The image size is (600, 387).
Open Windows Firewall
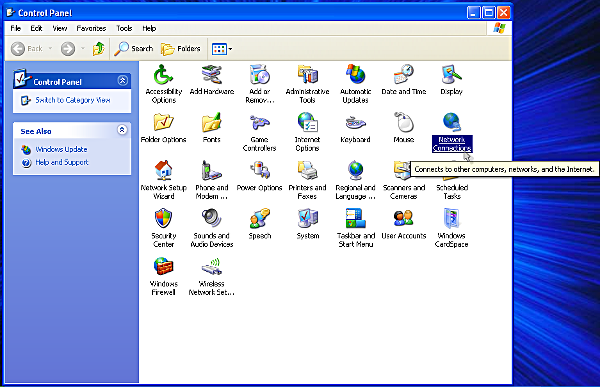tap(163, 276)
